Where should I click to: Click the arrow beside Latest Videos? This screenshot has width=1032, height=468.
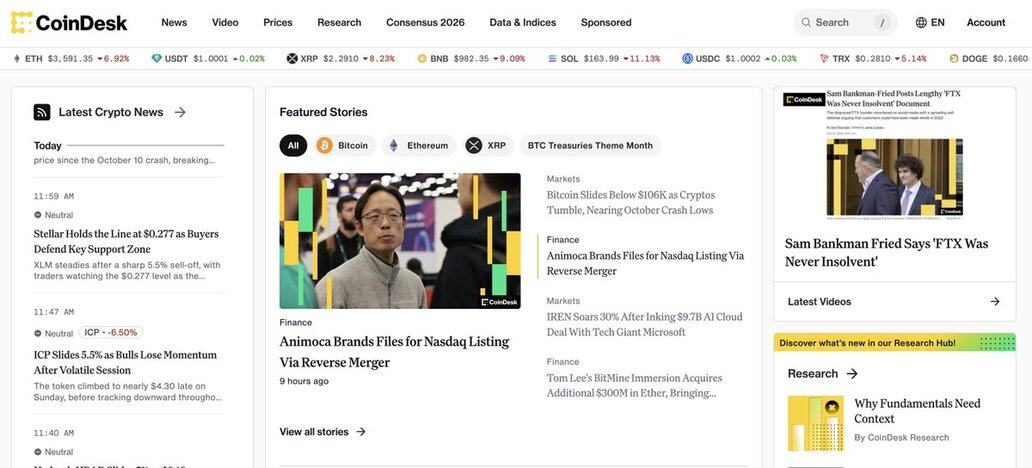[994, 301]
